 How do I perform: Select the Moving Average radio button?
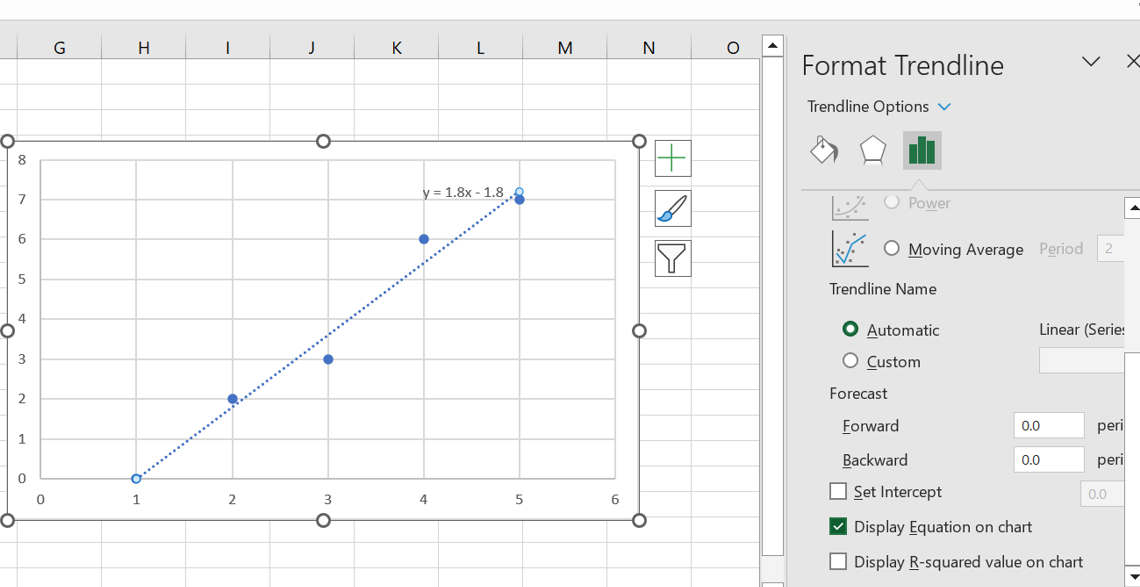[891, 248]
